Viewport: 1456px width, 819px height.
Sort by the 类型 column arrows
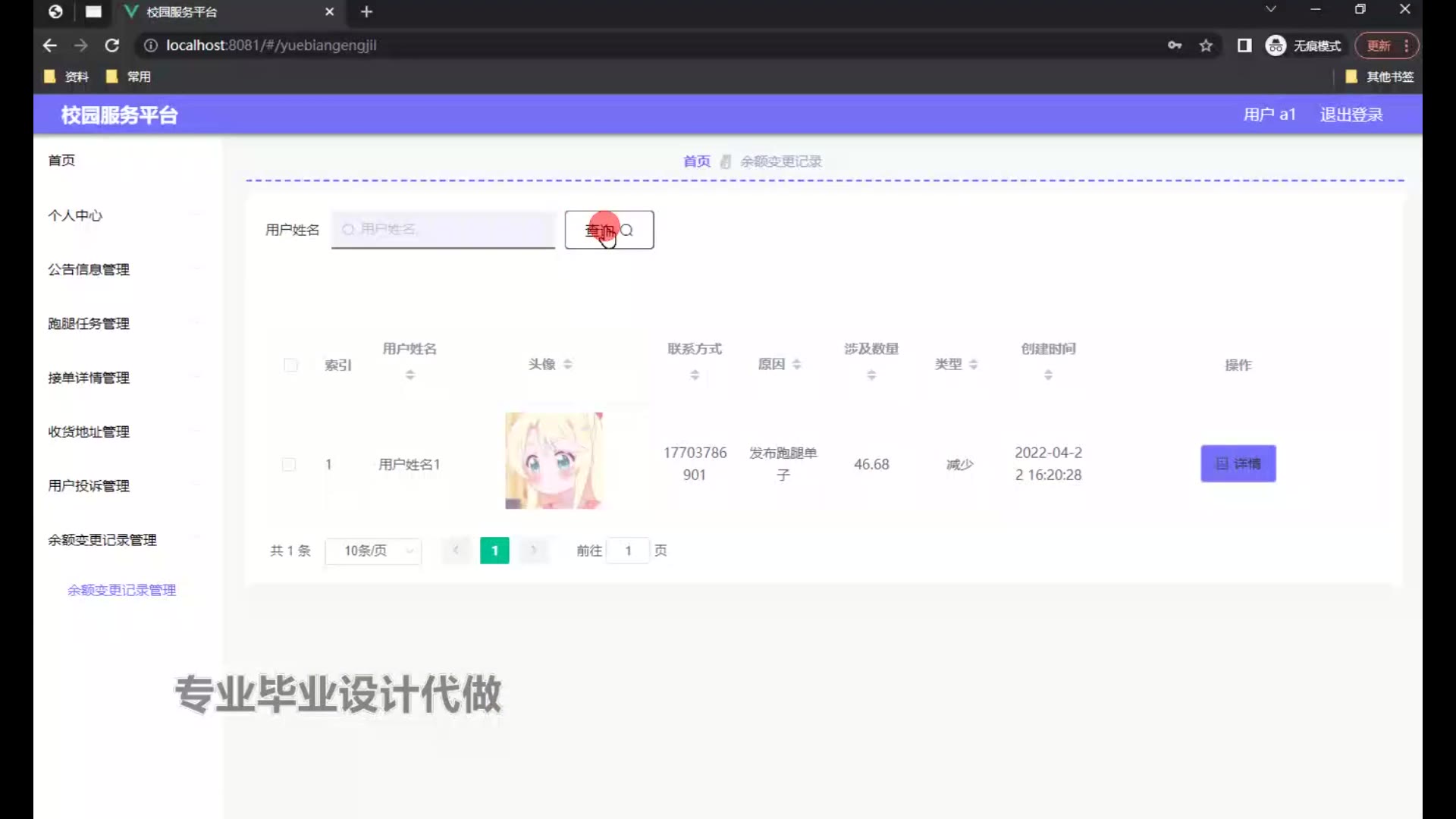click(973, 365)
